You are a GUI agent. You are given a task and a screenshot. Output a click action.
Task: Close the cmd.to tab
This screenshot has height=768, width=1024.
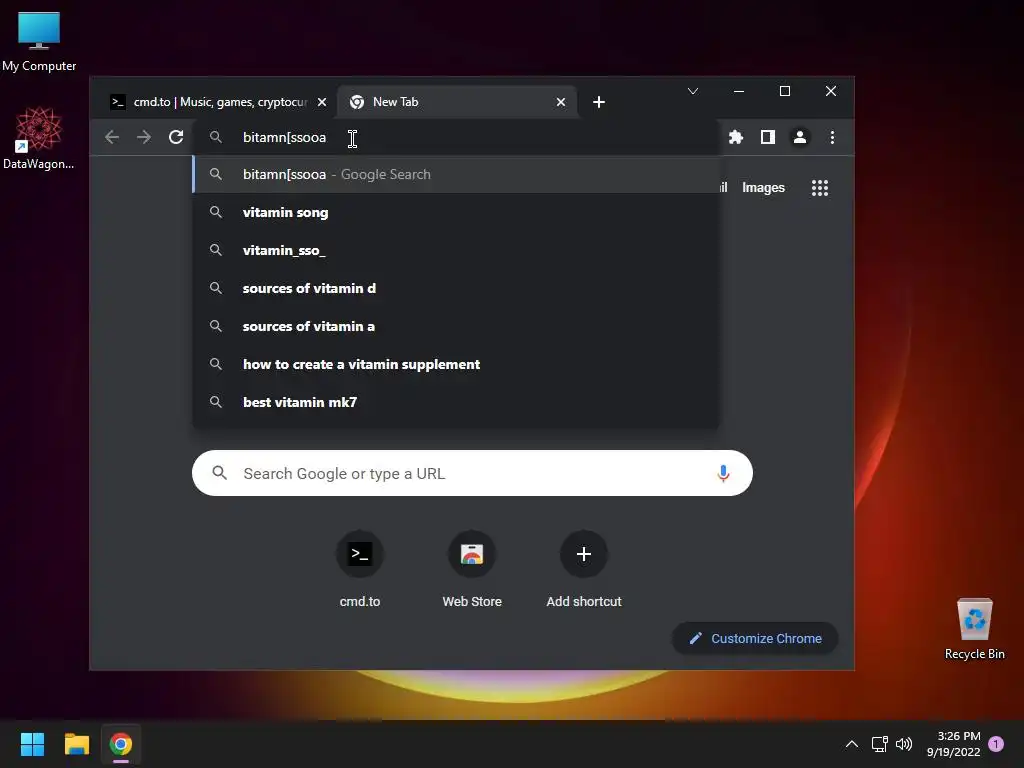pyautogui.click(x=322, y=102)
